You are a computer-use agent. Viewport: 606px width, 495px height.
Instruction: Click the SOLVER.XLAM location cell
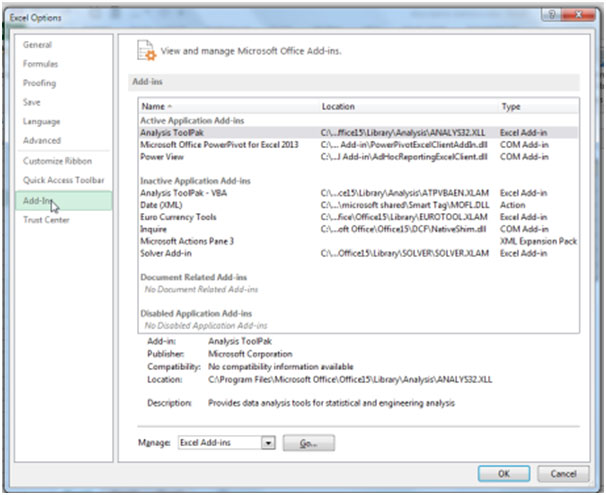click(405, 253)
